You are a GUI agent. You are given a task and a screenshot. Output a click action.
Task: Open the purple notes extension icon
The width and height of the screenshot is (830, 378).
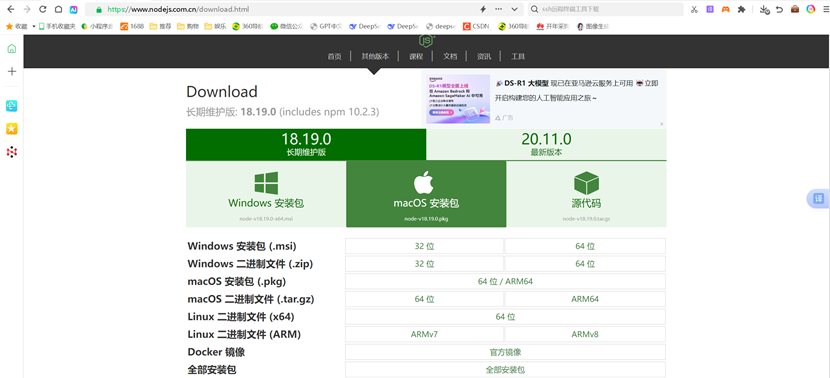pyautogui.click(x=710, y=9)
